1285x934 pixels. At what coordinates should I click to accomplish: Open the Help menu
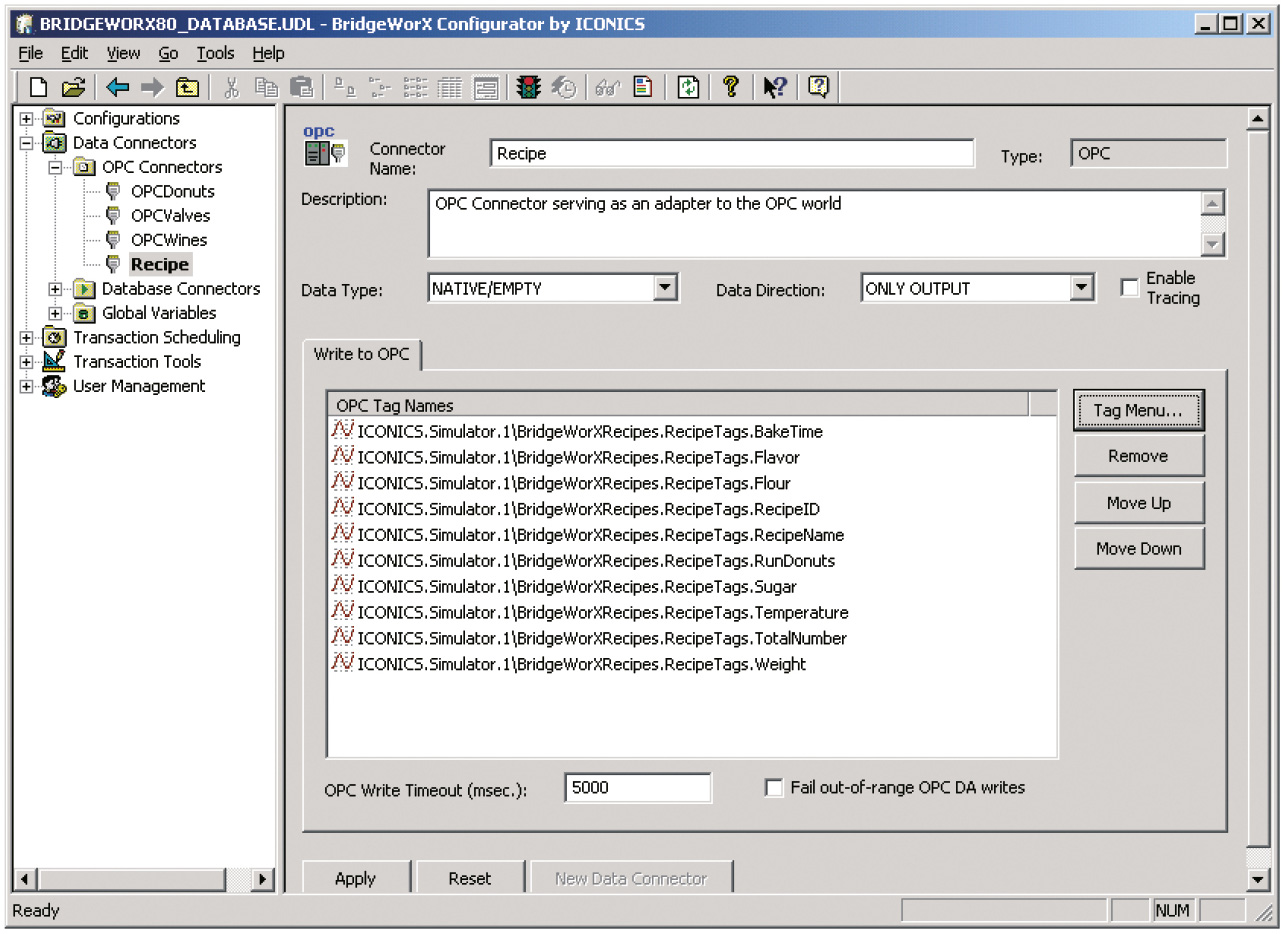point(268,53)
